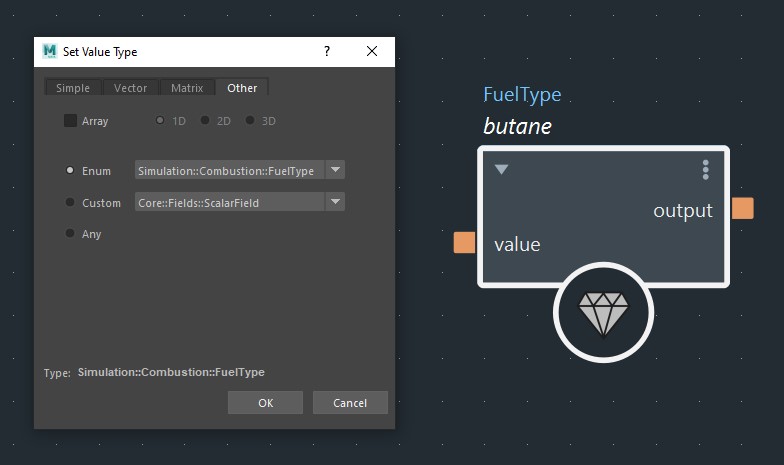Select the Custom radio button
The image size is (784, 465).
pos(70,203)
